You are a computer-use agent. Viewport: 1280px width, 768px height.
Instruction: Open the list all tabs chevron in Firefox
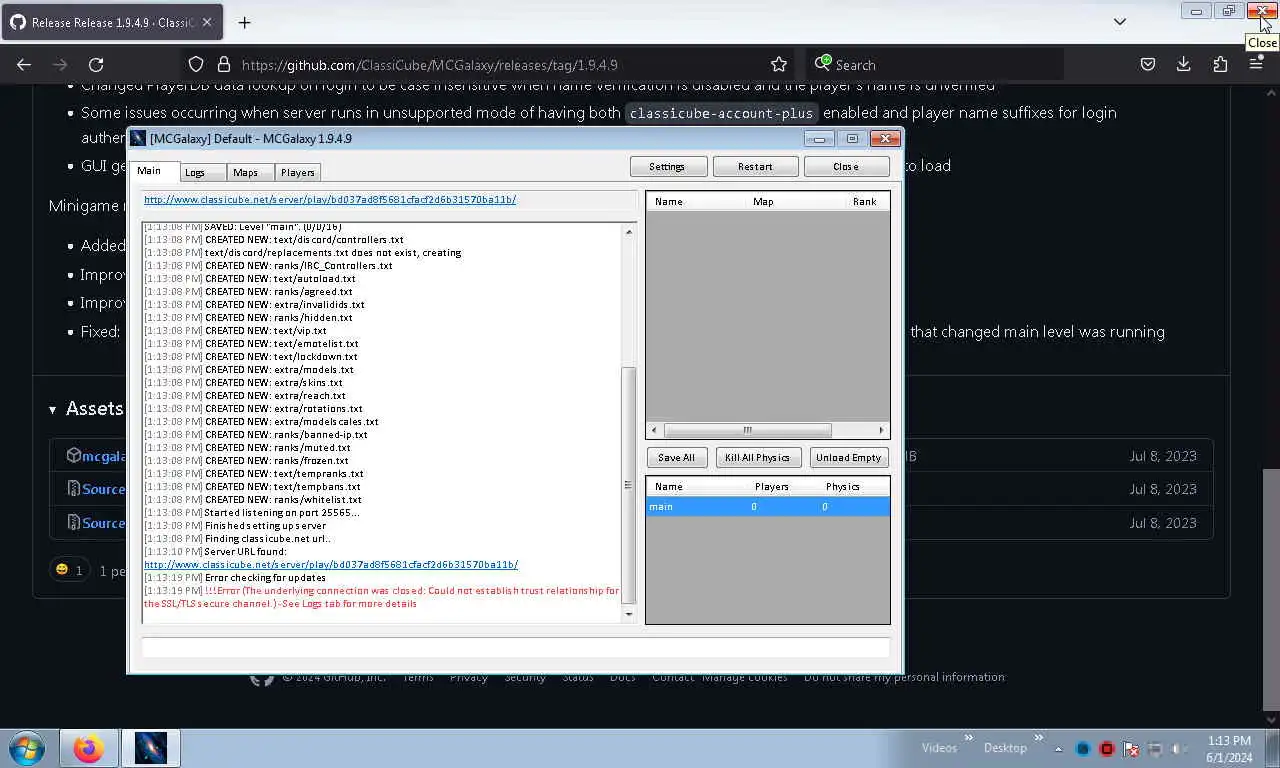coord(1120,21)
